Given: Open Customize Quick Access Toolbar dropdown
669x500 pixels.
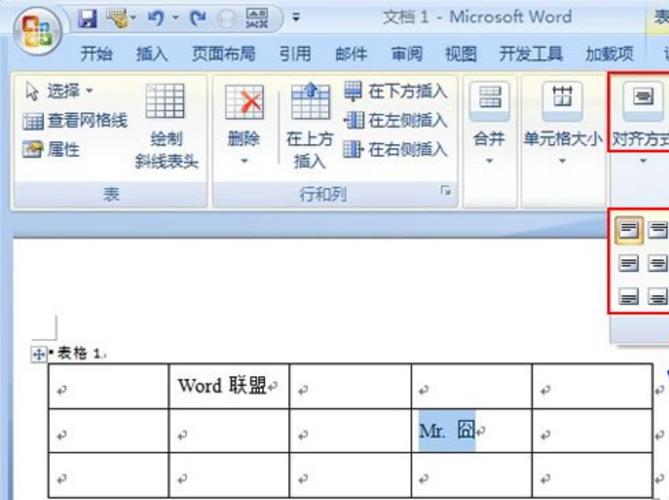Looking at the screenshot, I should [296, 18].
